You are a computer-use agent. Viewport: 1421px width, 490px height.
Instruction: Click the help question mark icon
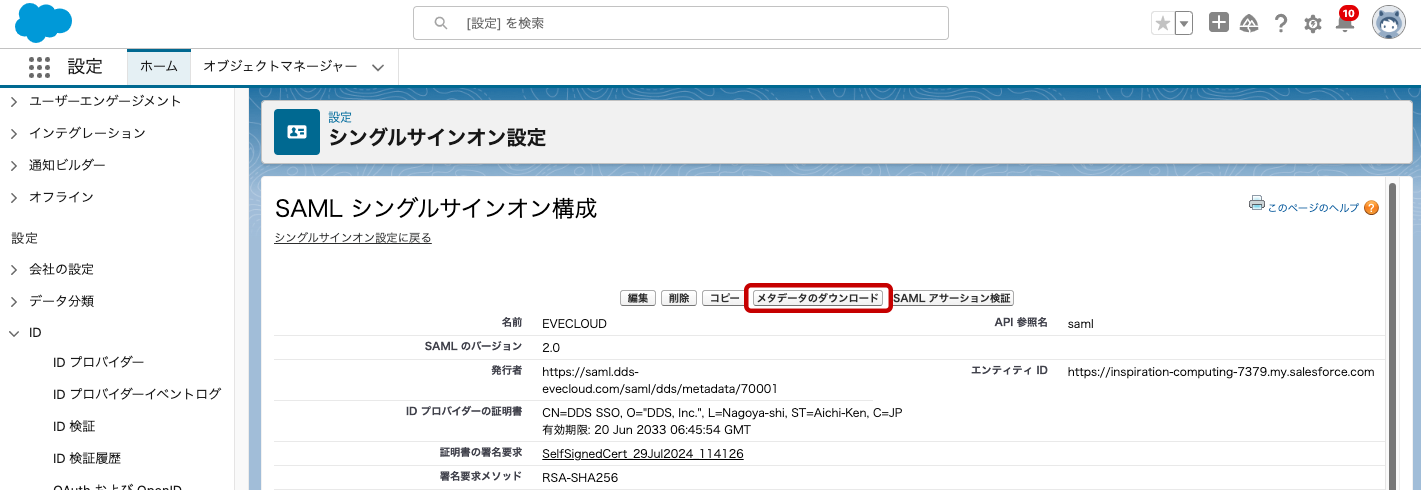coord(1280,24)
